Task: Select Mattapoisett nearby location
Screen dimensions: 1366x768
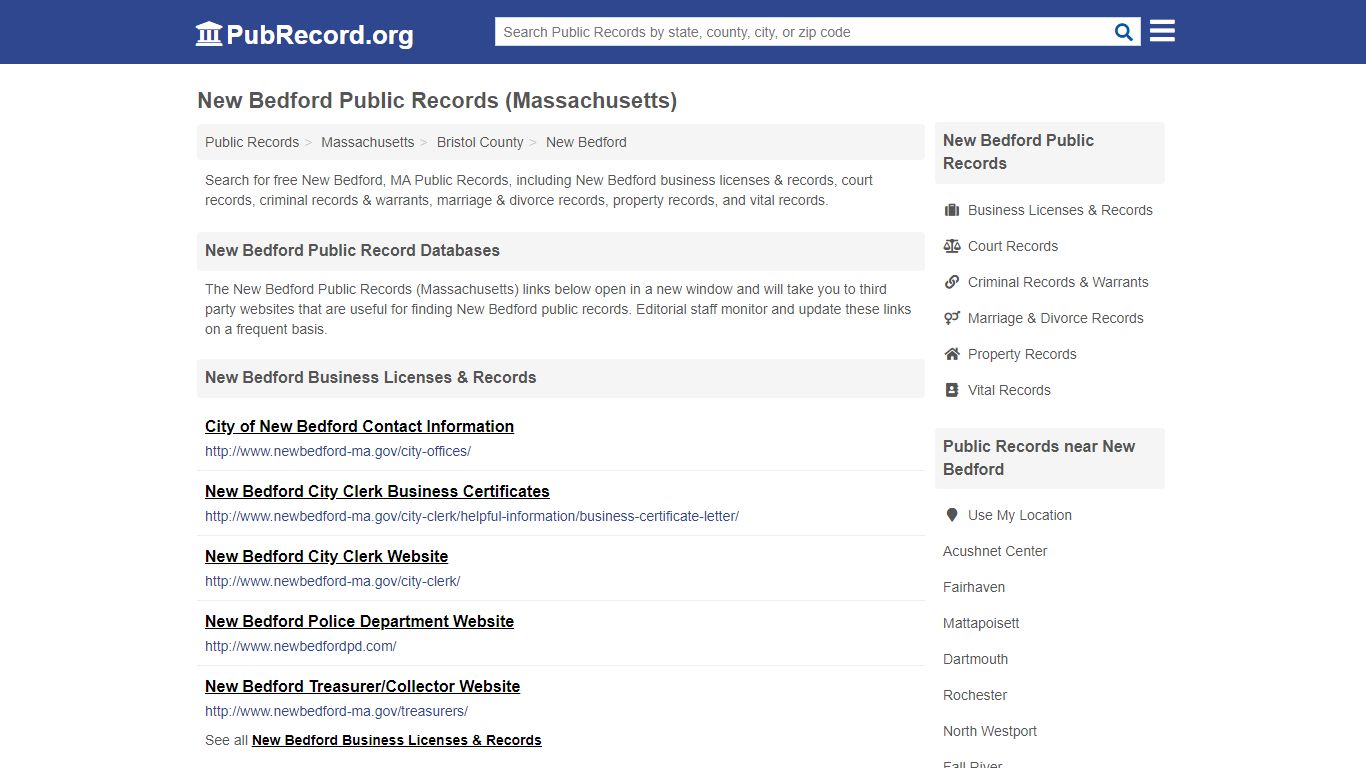Action: tap(981, 623)
